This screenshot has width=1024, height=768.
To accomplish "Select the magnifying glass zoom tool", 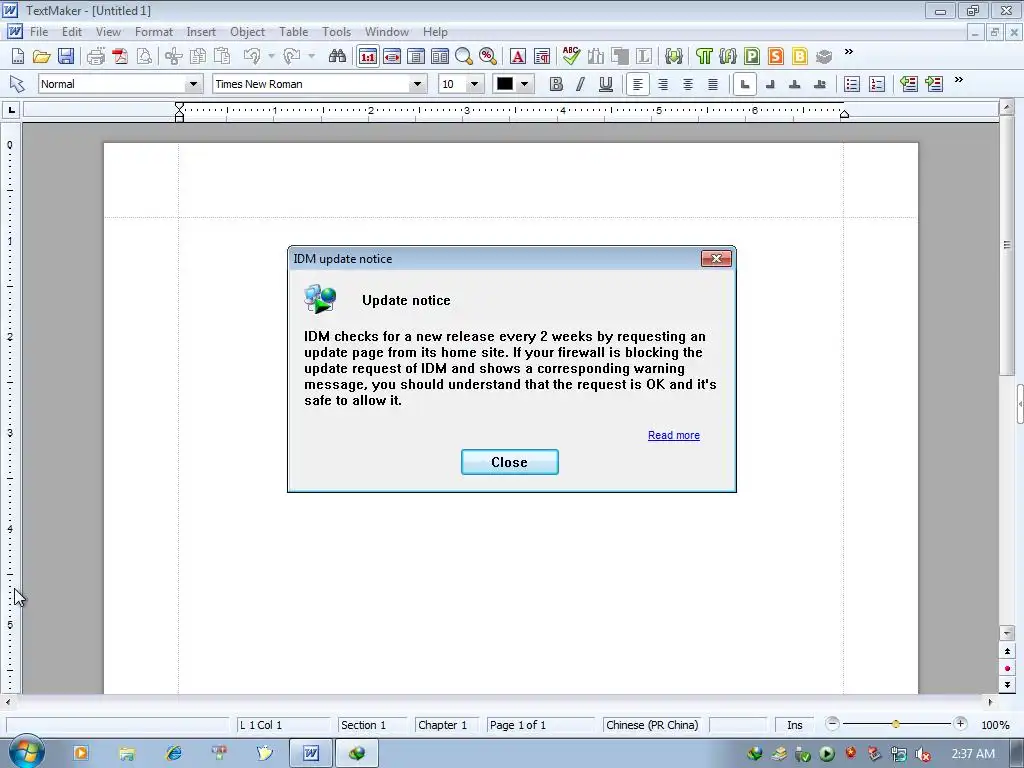I will click(464, 56).
